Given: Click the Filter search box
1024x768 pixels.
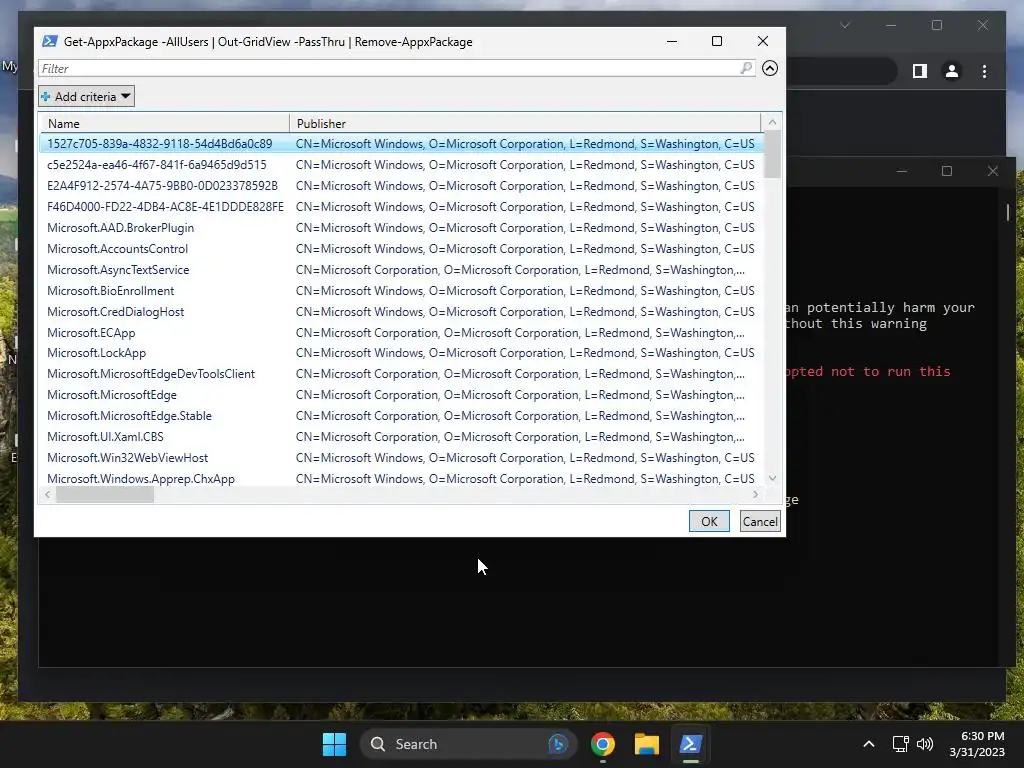Looking at the screenshot, I should (x=396, y=69).
